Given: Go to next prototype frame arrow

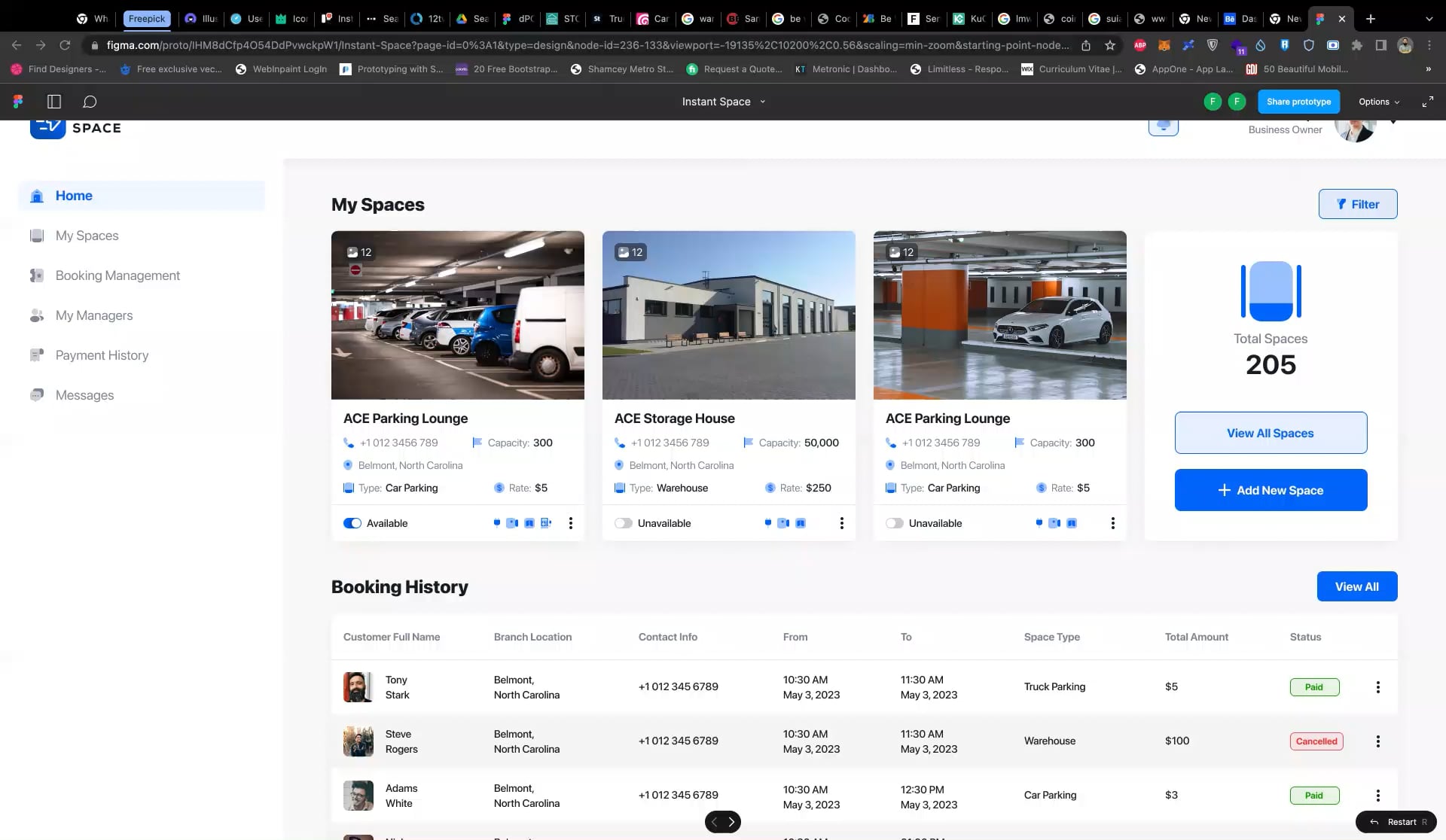Looking at the screenshot, I should tap(731, 822).
